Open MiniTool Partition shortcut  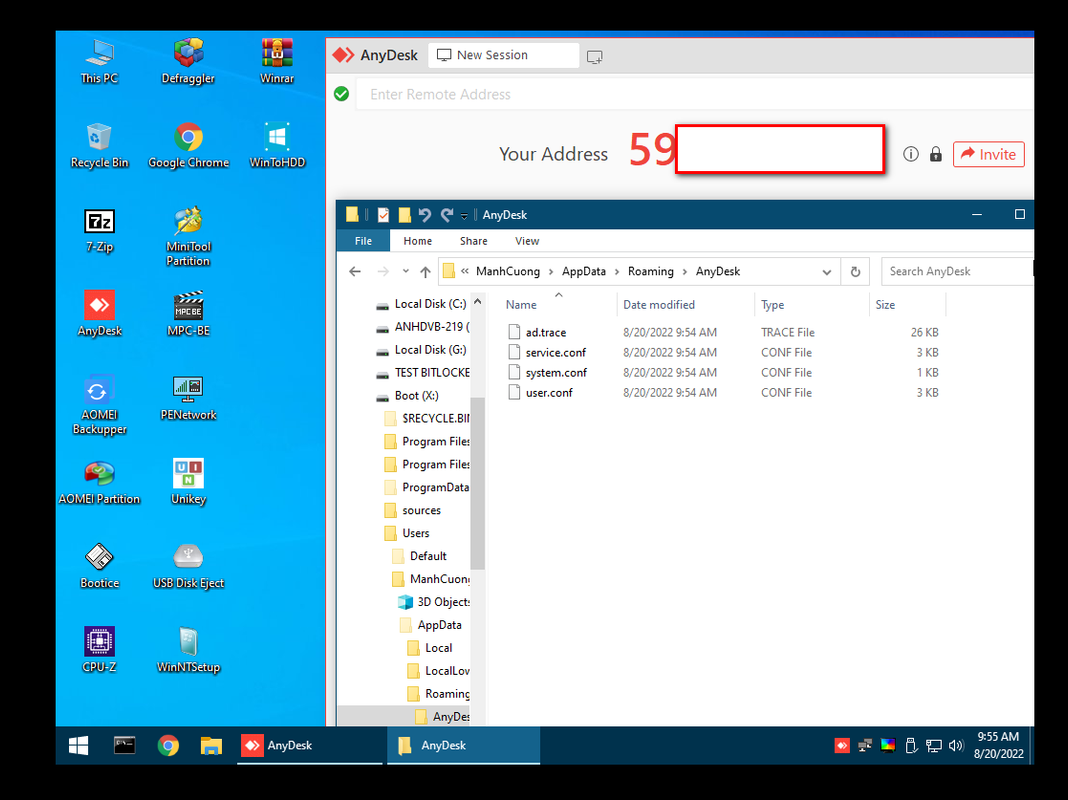pyautogui.click(x=188, y=237)
